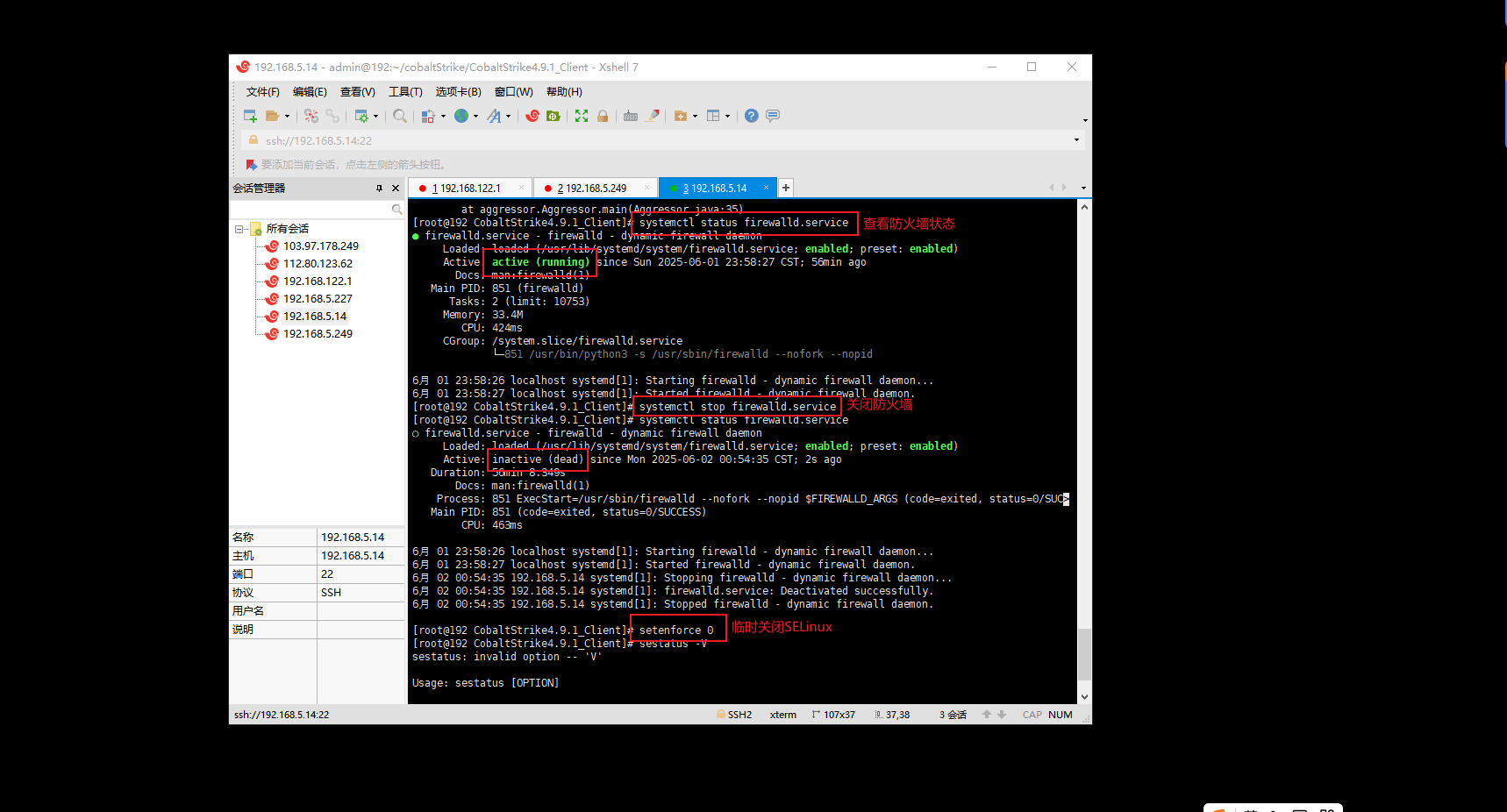Expand the Open Session dropdown arrow

click(287, 116)
